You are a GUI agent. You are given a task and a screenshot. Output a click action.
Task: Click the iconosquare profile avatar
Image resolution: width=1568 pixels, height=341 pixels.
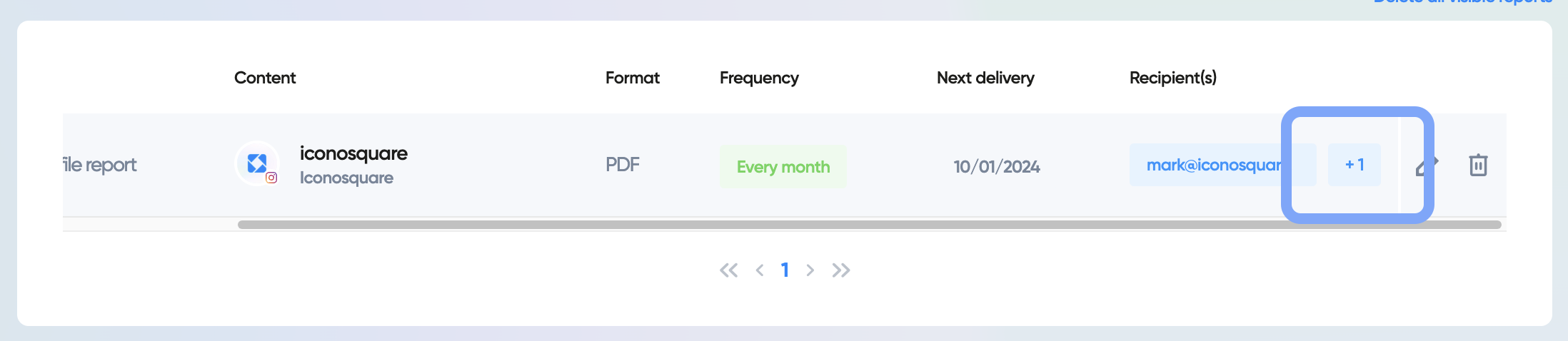point(257,163)
